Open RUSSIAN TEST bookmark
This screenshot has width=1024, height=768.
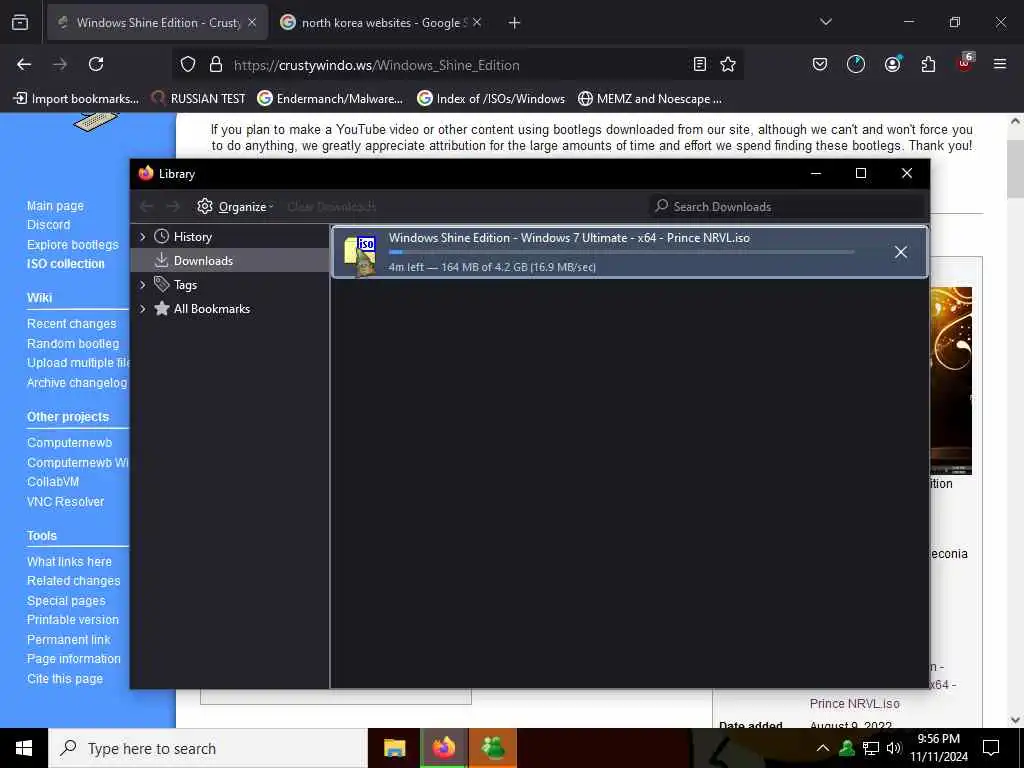tap(199, 99)
